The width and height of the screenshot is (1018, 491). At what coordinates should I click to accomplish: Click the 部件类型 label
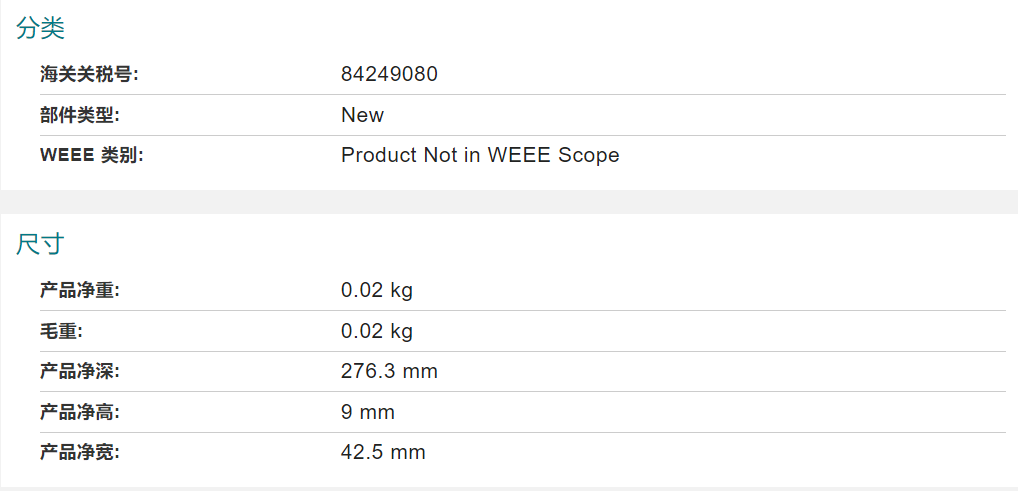click(80, 116)
